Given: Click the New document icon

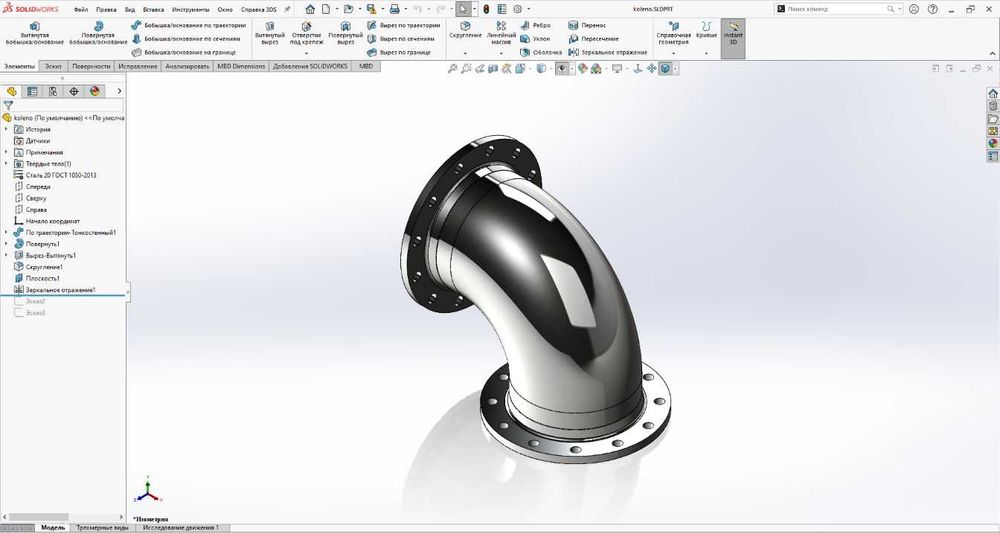Looking at the screenshot, I should click(326, 9).
